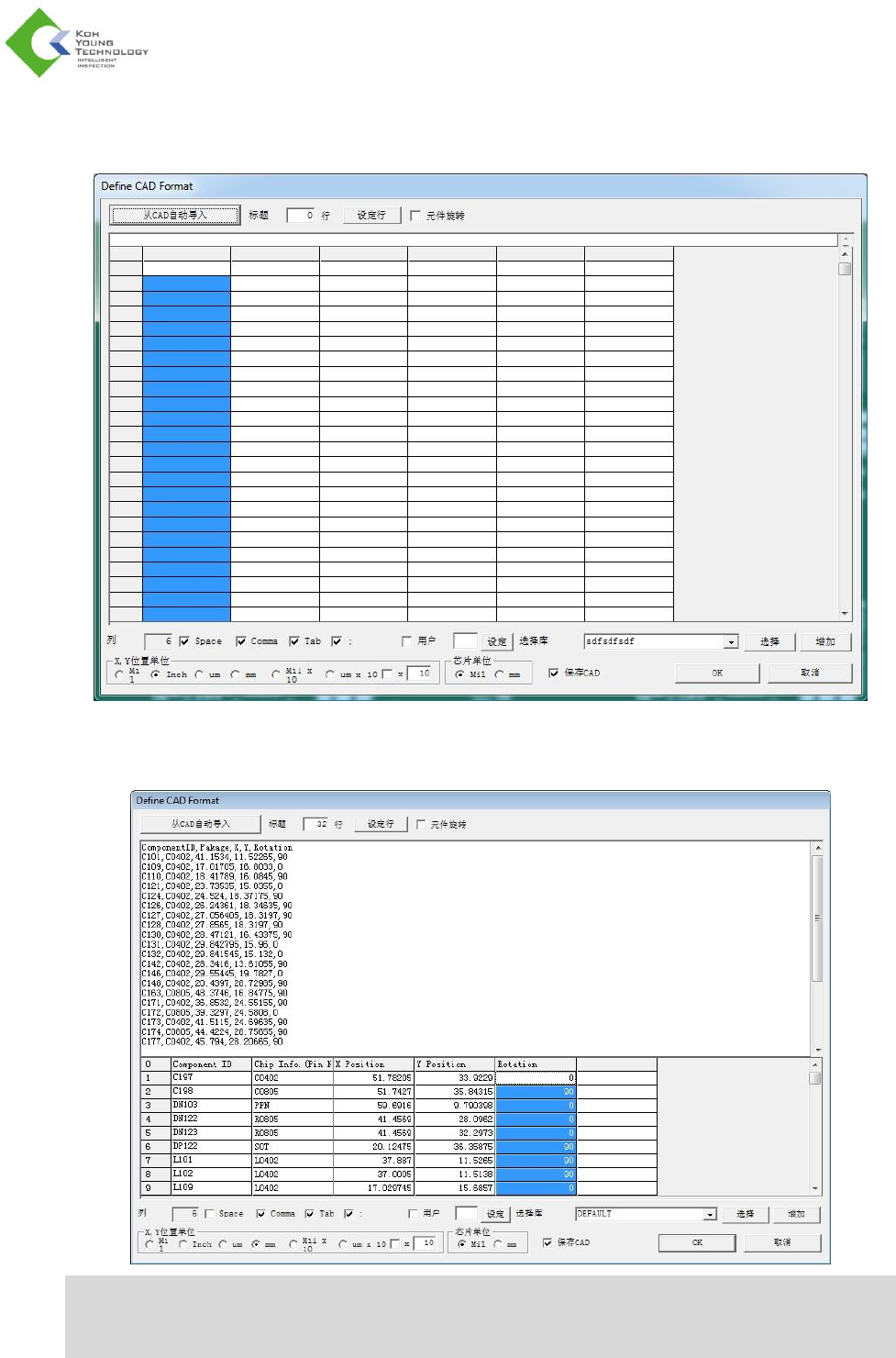896x1358 pixels.
Task: Select chip unit Mil in sdfsdfsdf dialog
Action: [x=460, y=674]
